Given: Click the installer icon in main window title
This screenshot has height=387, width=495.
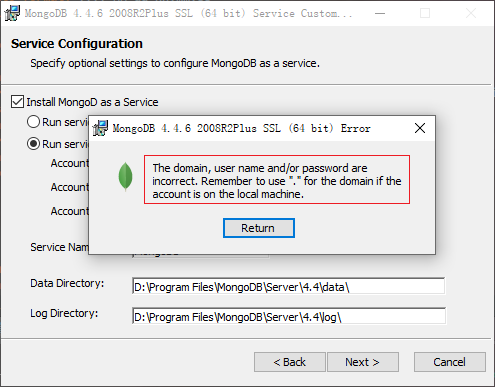Looking at the screenshot, I should coord(12,13).
